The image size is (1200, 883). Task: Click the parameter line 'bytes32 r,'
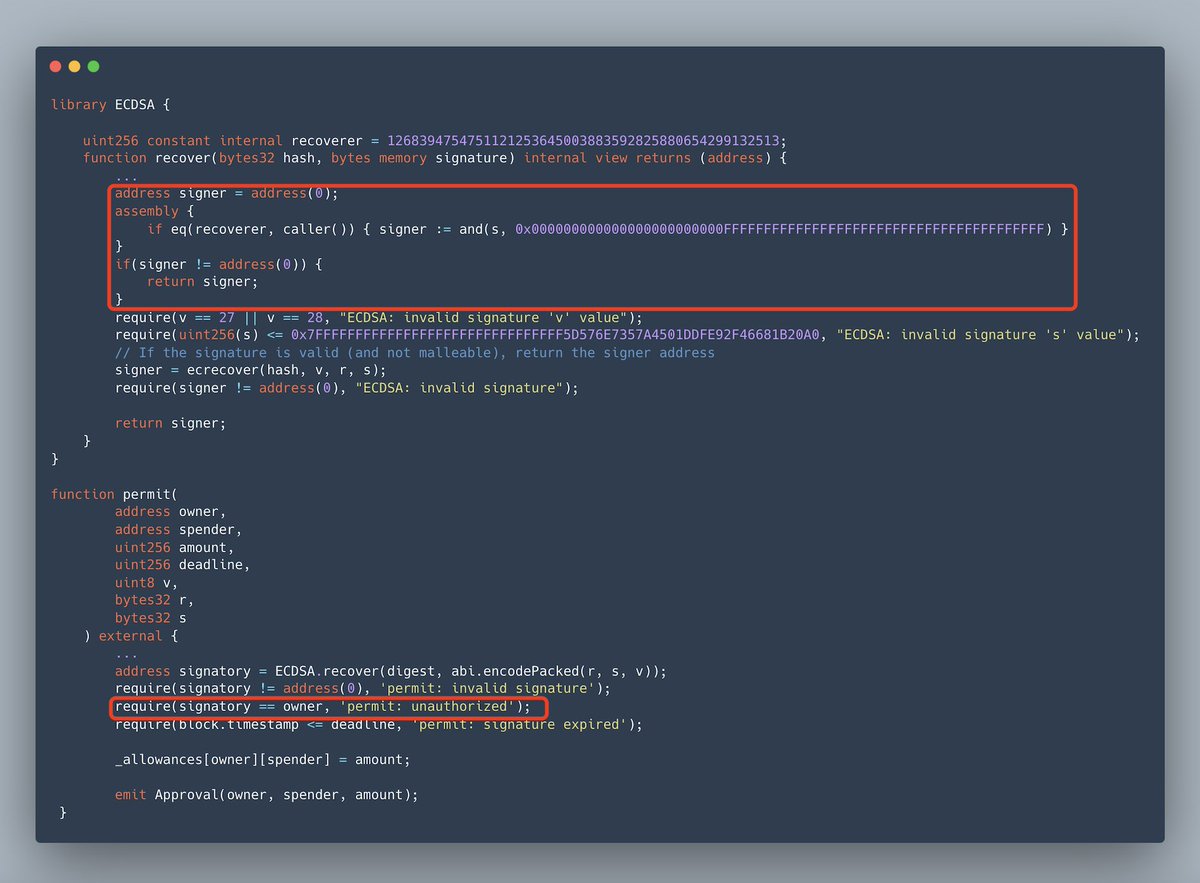[154, 601]
